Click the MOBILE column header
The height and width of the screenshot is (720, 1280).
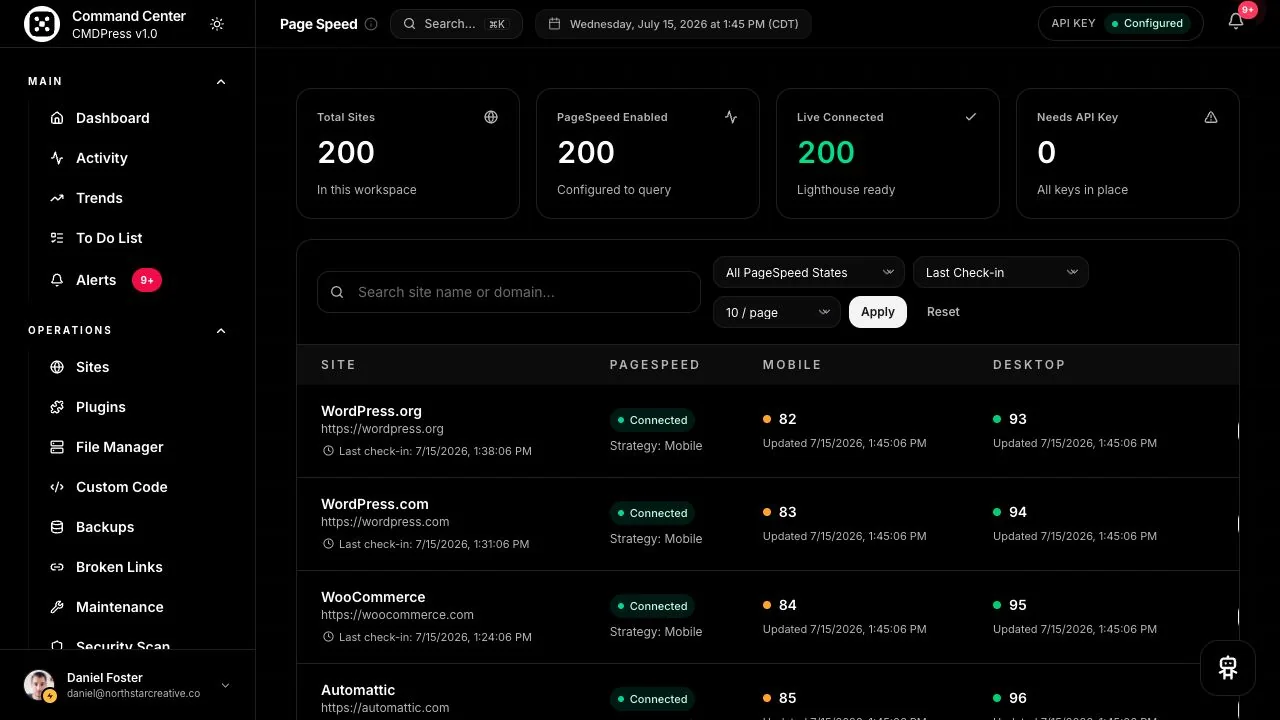[792, 365]
